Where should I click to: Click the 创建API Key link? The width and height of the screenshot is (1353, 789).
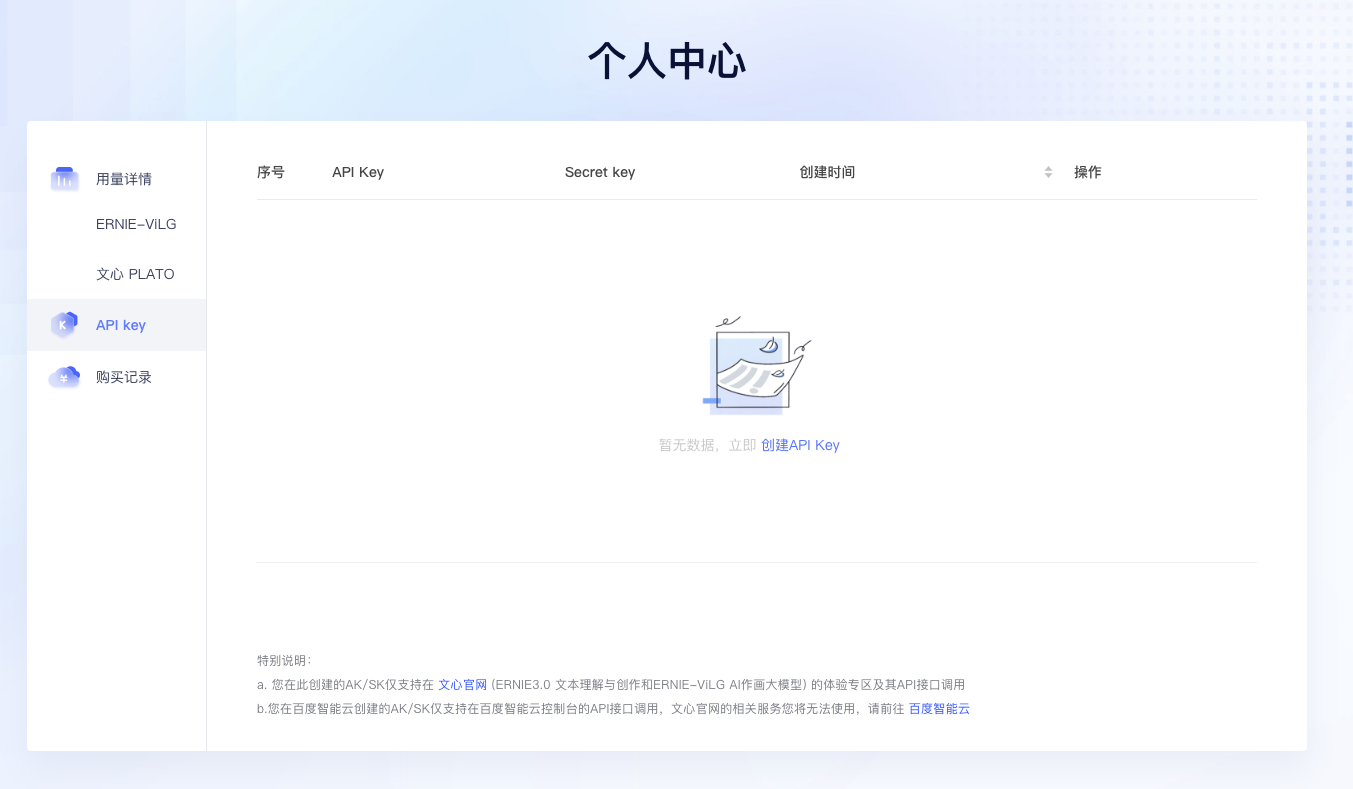[x=800, y=445]
